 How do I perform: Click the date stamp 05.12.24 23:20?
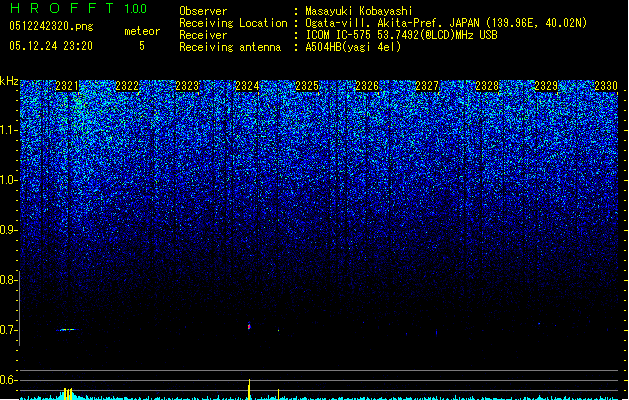point(51,46)
